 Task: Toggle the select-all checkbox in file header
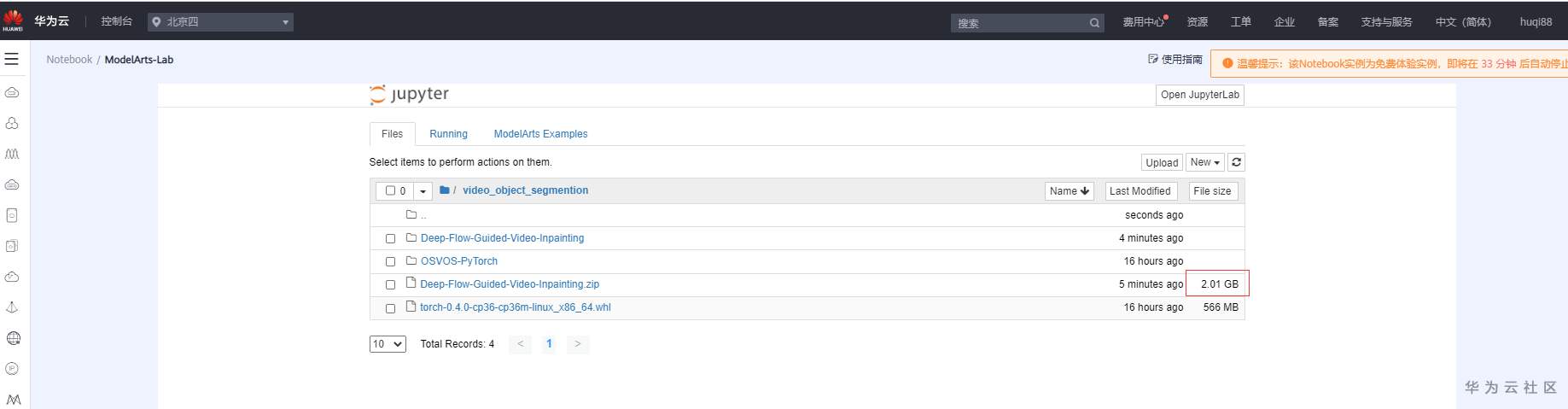pos(390,191)
